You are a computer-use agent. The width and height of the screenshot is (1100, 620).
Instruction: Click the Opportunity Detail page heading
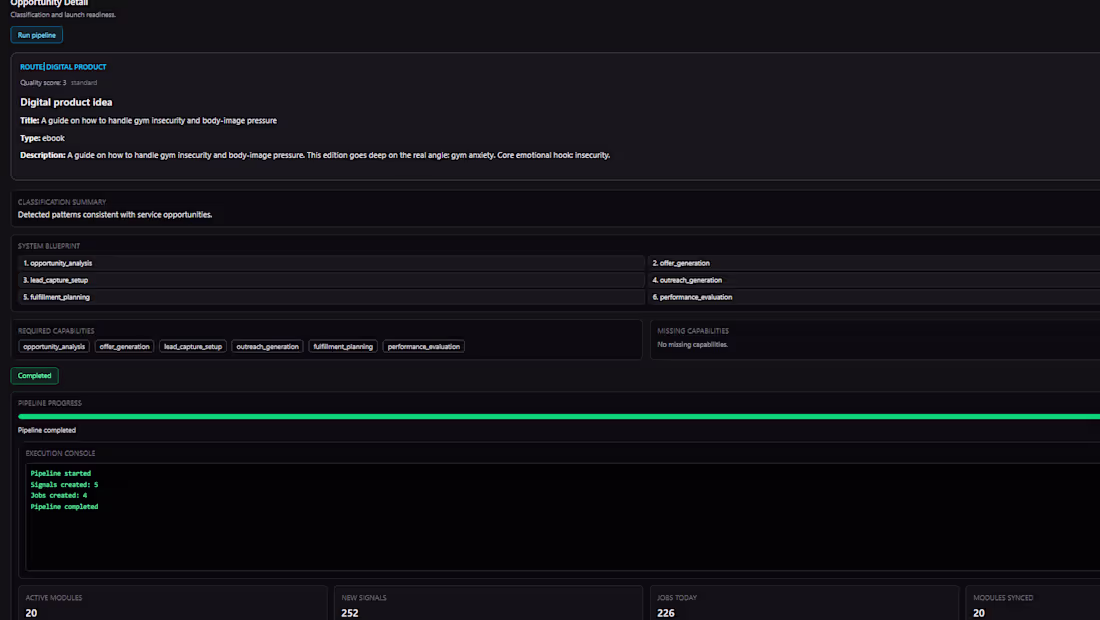coord(49,4)
